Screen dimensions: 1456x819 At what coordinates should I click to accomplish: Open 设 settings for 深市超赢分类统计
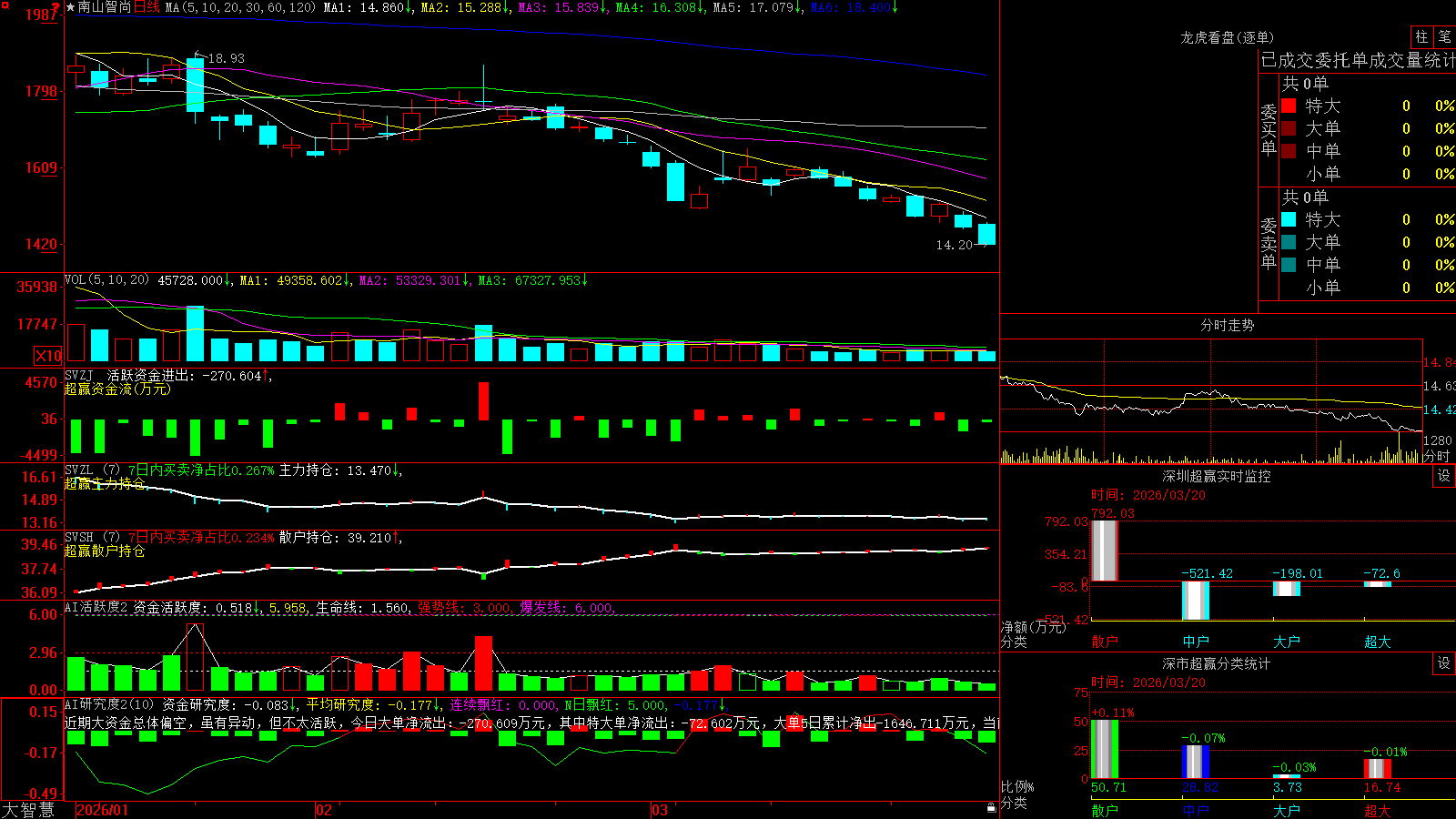tap(1444, 663)
